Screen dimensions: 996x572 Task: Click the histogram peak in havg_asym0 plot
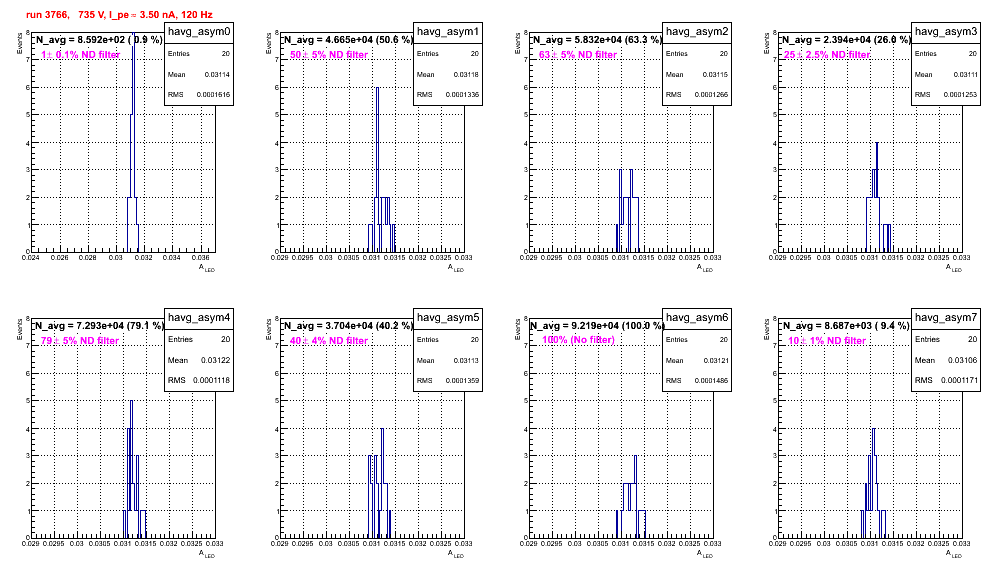(x=133, y=35)
